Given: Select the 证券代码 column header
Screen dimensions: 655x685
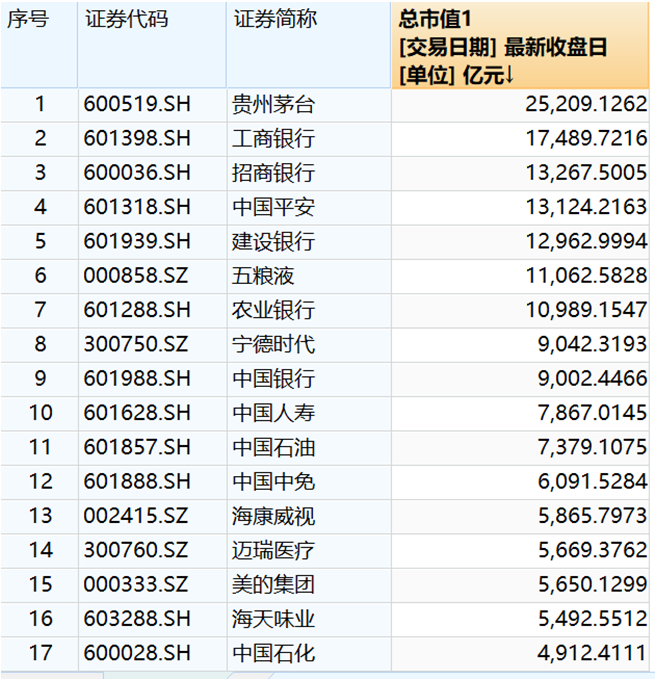Looking at the screenshot, I should pyautogui.click(x=152, y=45).
